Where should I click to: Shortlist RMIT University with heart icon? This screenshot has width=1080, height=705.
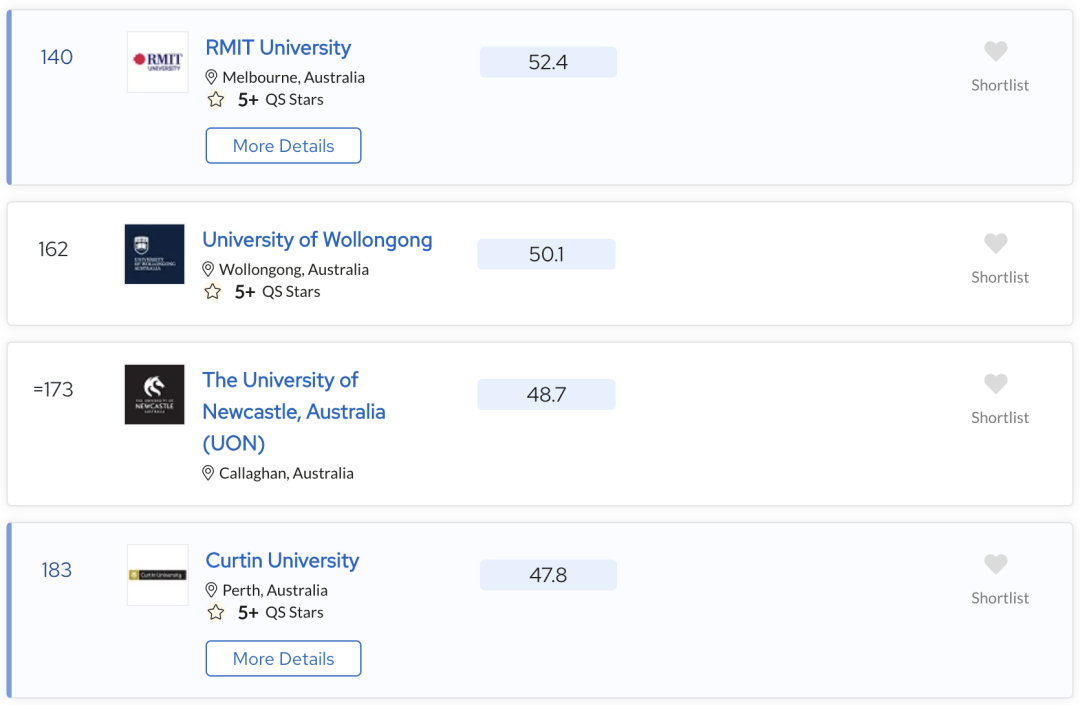(995, 51)
